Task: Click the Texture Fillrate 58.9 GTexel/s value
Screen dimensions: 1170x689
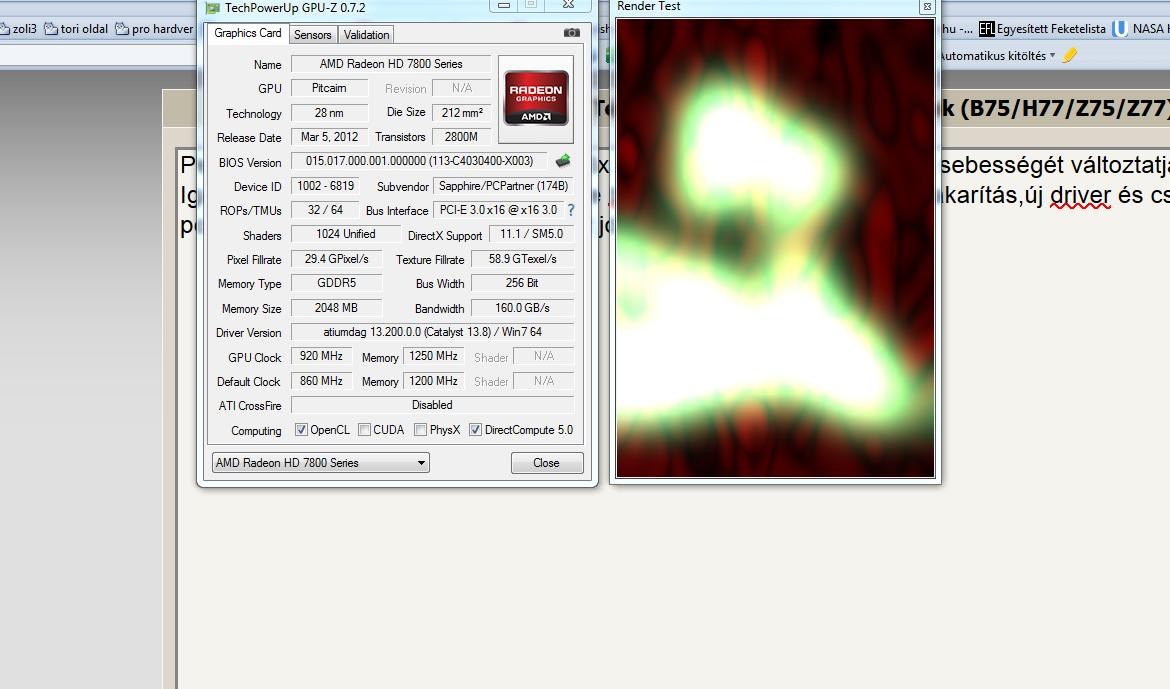Action: (x=522, y=259)
